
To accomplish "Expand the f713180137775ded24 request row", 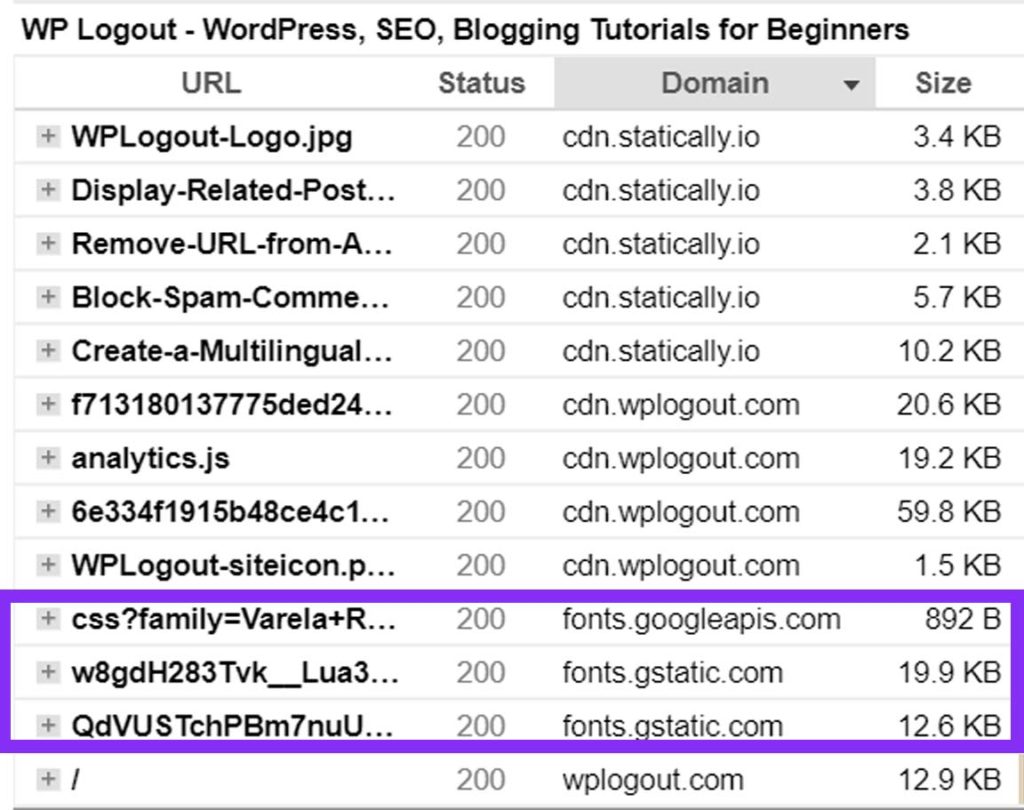I will click(47, 404).
